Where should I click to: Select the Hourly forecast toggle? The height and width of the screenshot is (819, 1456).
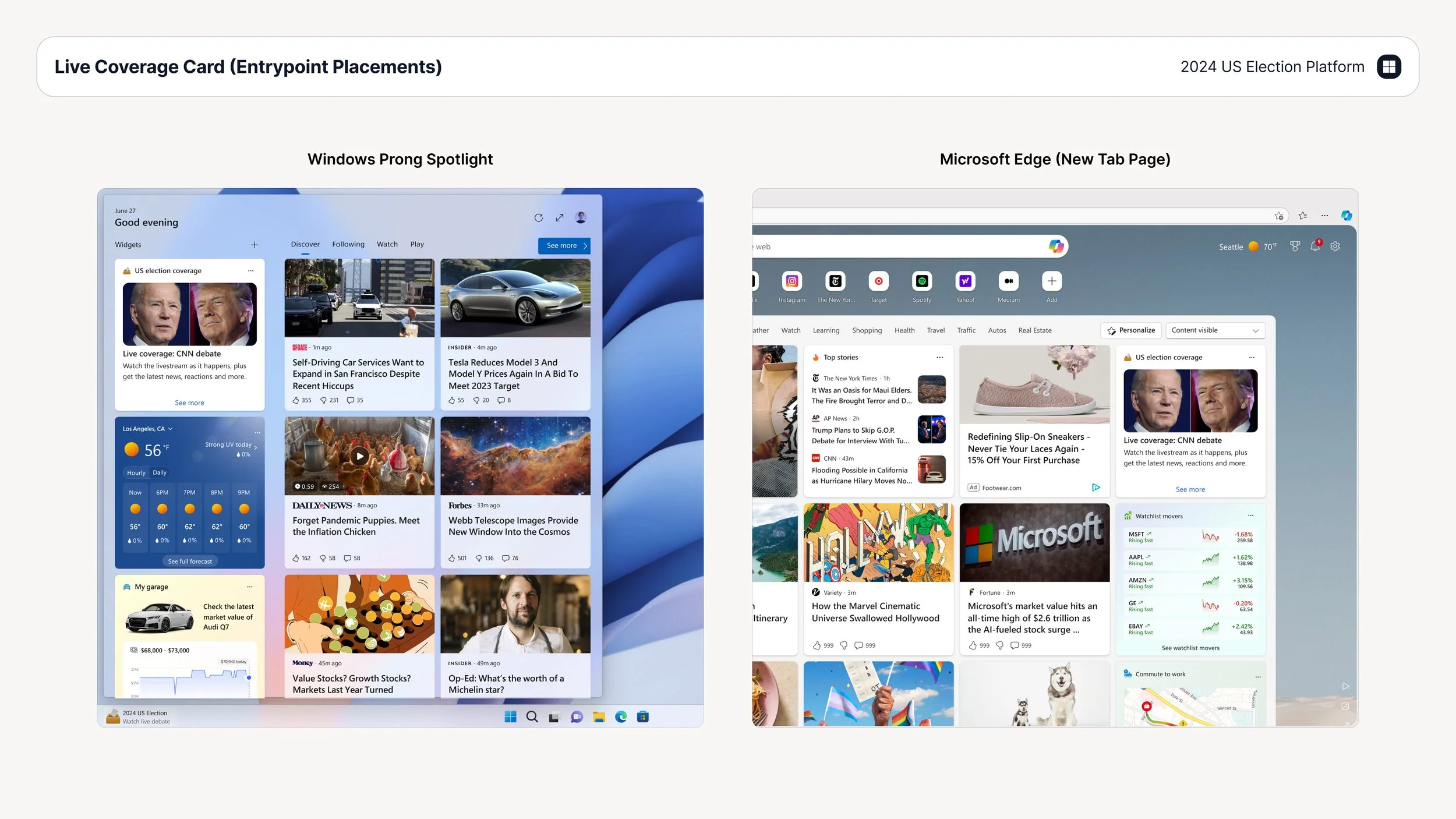click(136, 473)
